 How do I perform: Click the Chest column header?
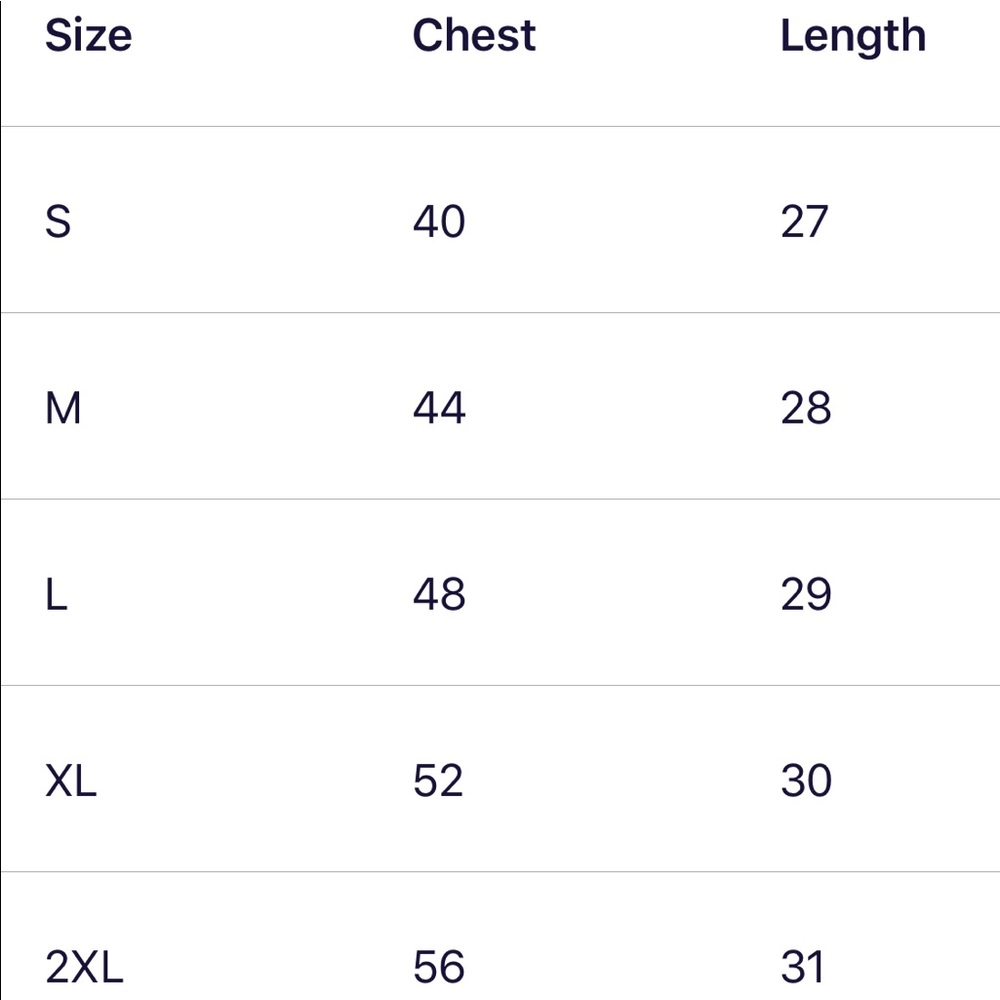coord(474,36)
